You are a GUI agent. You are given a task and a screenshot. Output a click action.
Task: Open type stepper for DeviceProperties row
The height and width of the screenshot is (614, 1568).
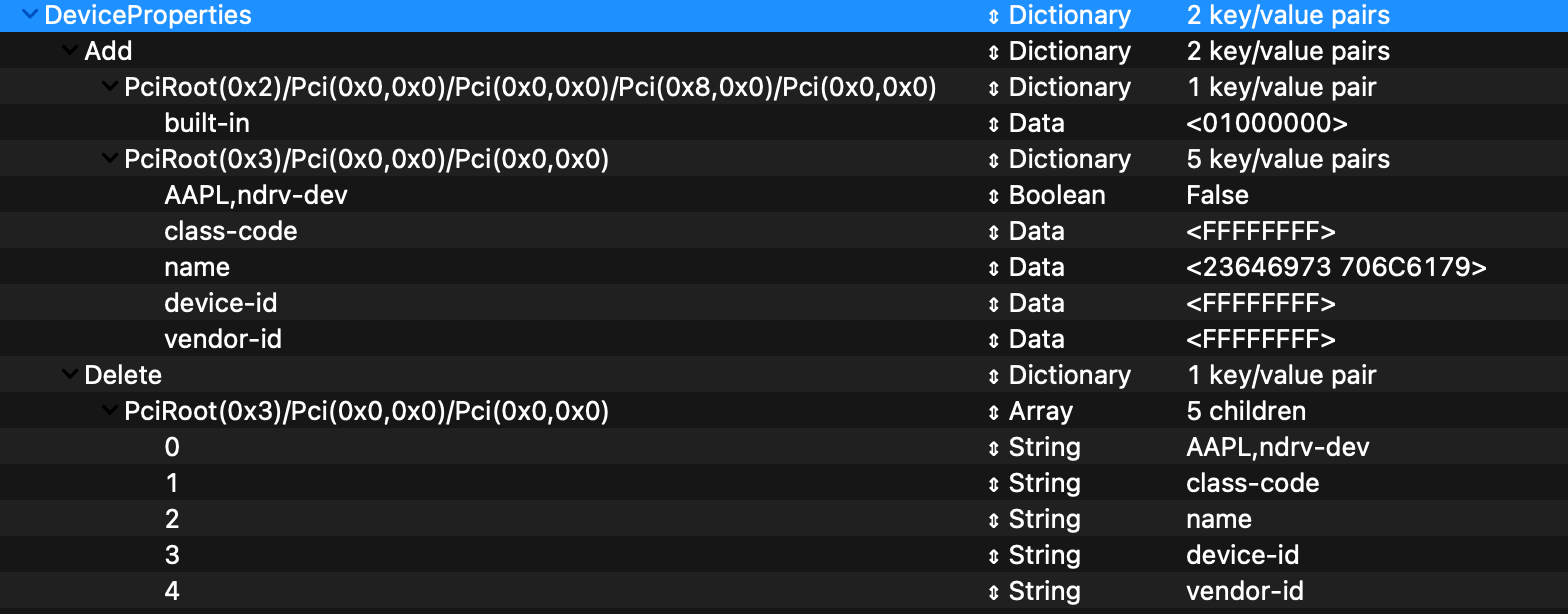[x=993, y=16]
